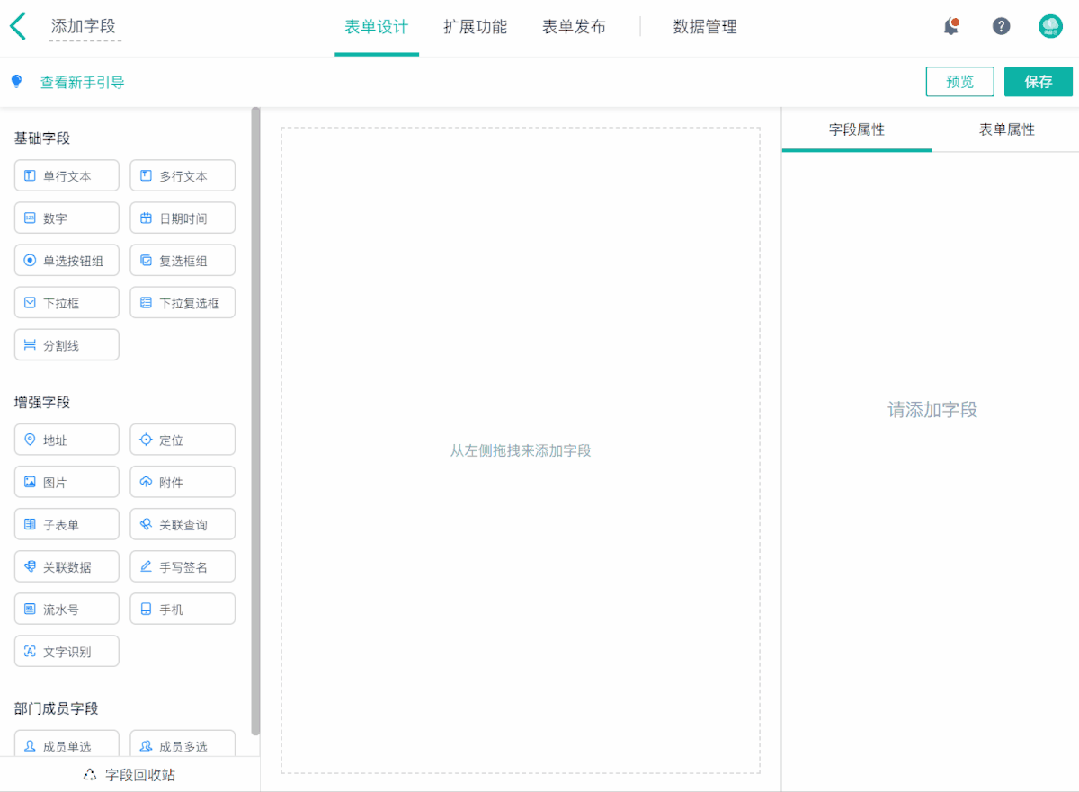This screenshot has width=1079, height=792.
Task: Select the 单行文本 field icon
Action: click(30, 176)
